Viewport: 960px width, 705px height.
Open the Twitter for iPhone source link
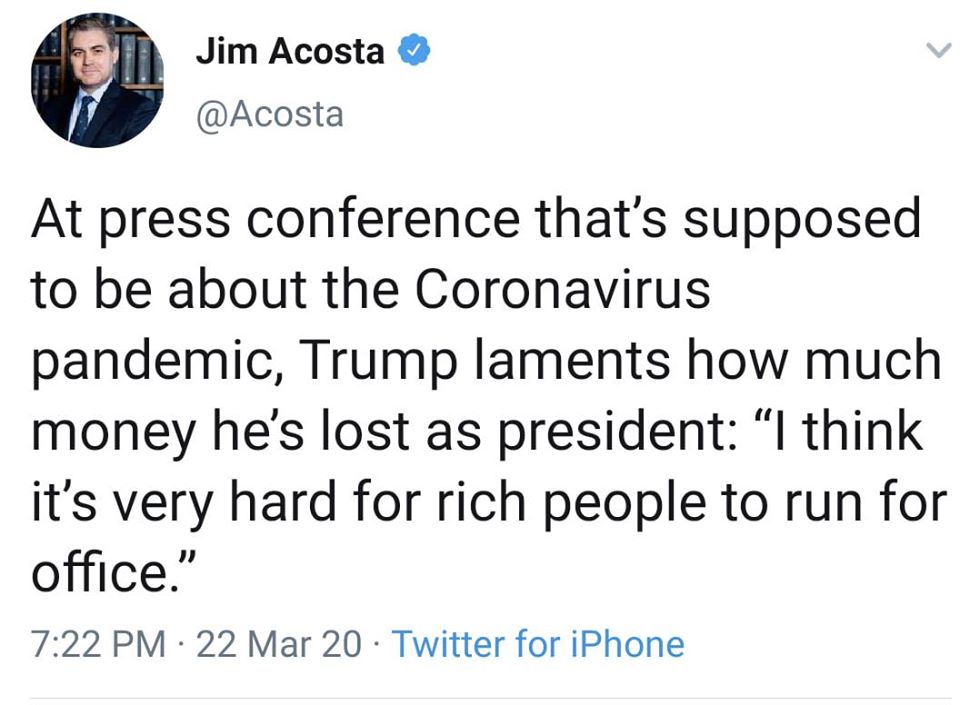[538, 644]
